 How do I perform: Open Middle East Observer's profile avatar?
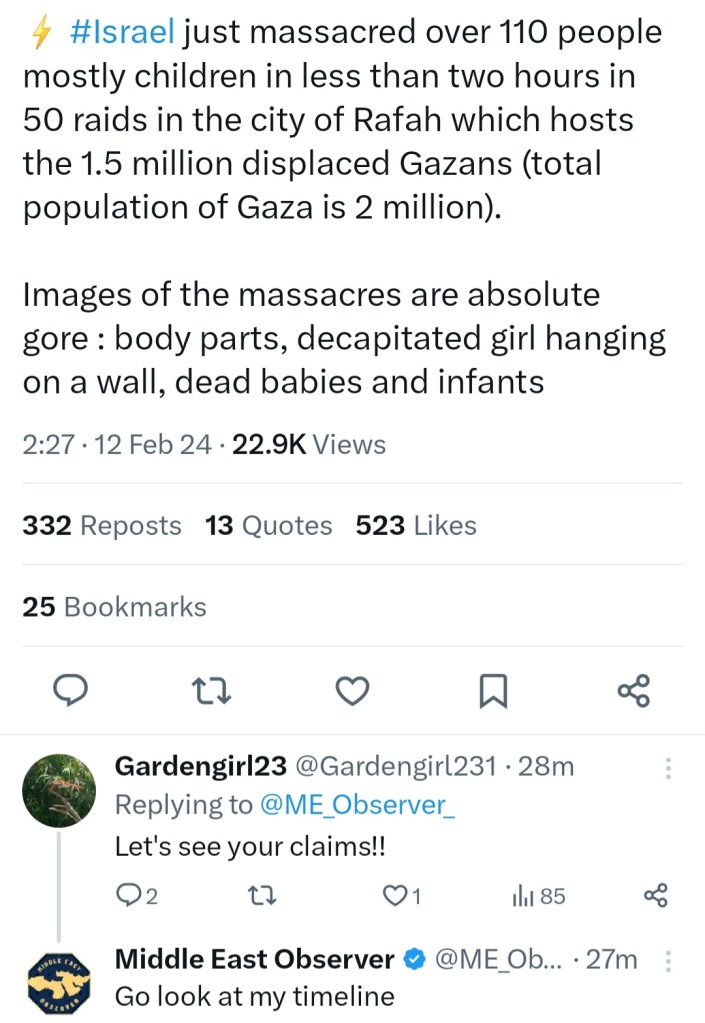(59, 980)
